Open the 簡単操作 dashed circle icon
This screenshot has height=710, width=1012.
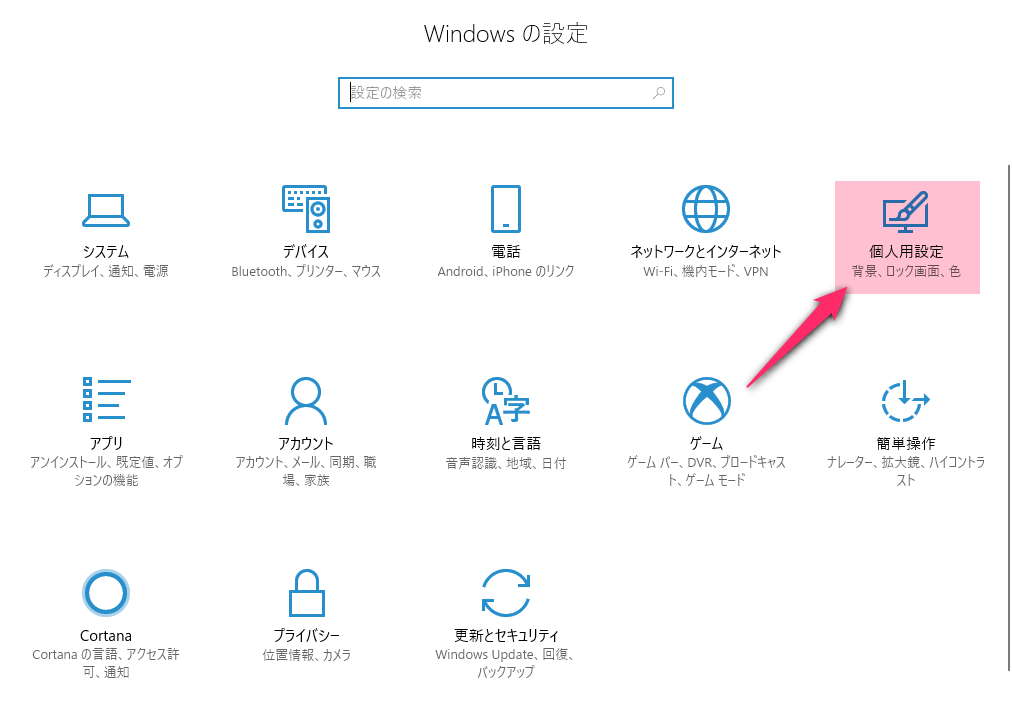click(906, 401)
